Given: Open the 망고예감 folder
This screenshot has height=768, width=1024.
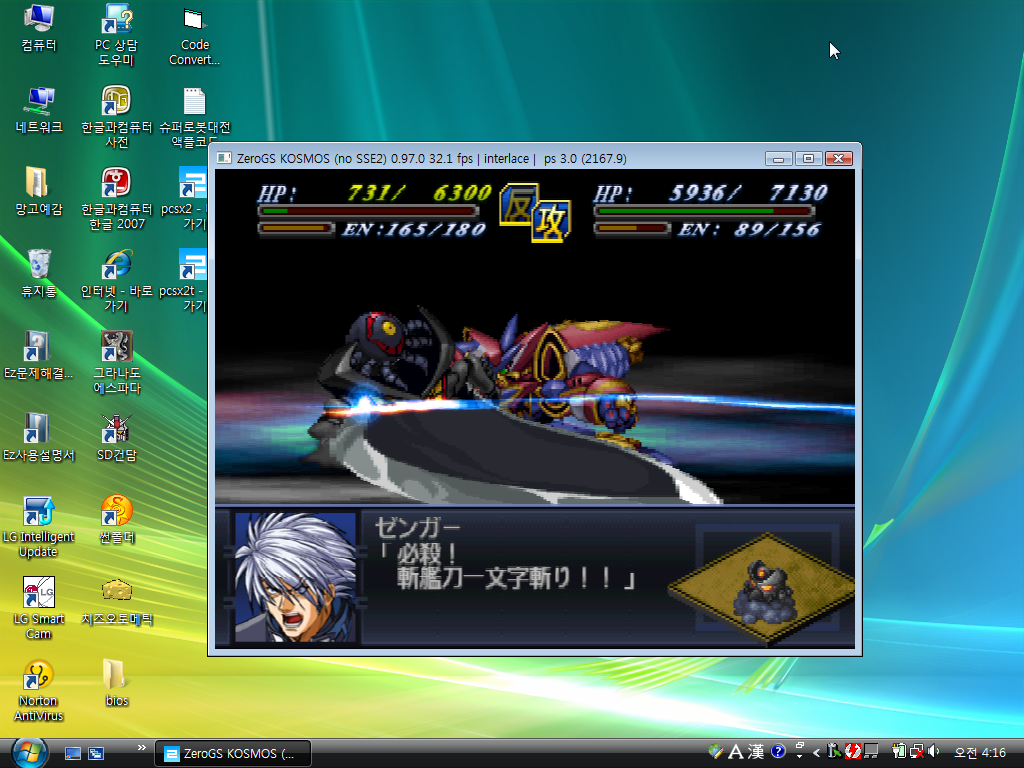Looking at the screenshot, I should click(39, 192).
